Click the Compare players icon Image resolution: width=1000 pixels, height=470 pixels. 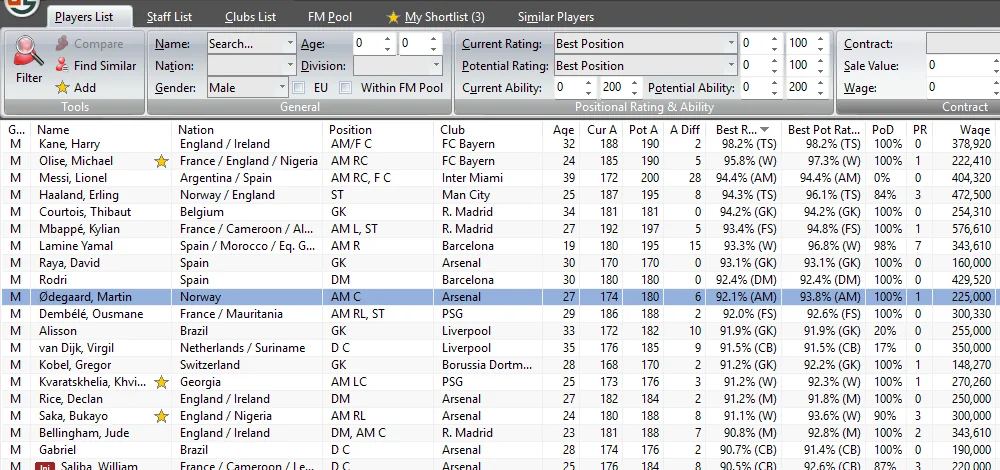tap(62, 44)
